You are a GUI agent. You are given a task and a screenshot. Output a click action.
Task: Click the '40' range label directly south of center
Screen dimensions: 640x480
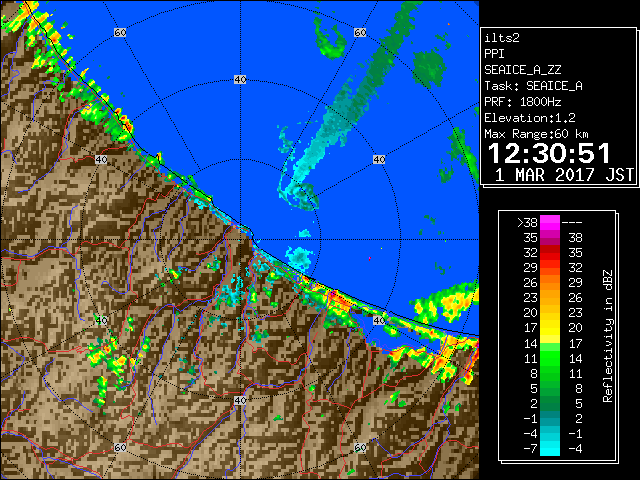tap(240, 400)
